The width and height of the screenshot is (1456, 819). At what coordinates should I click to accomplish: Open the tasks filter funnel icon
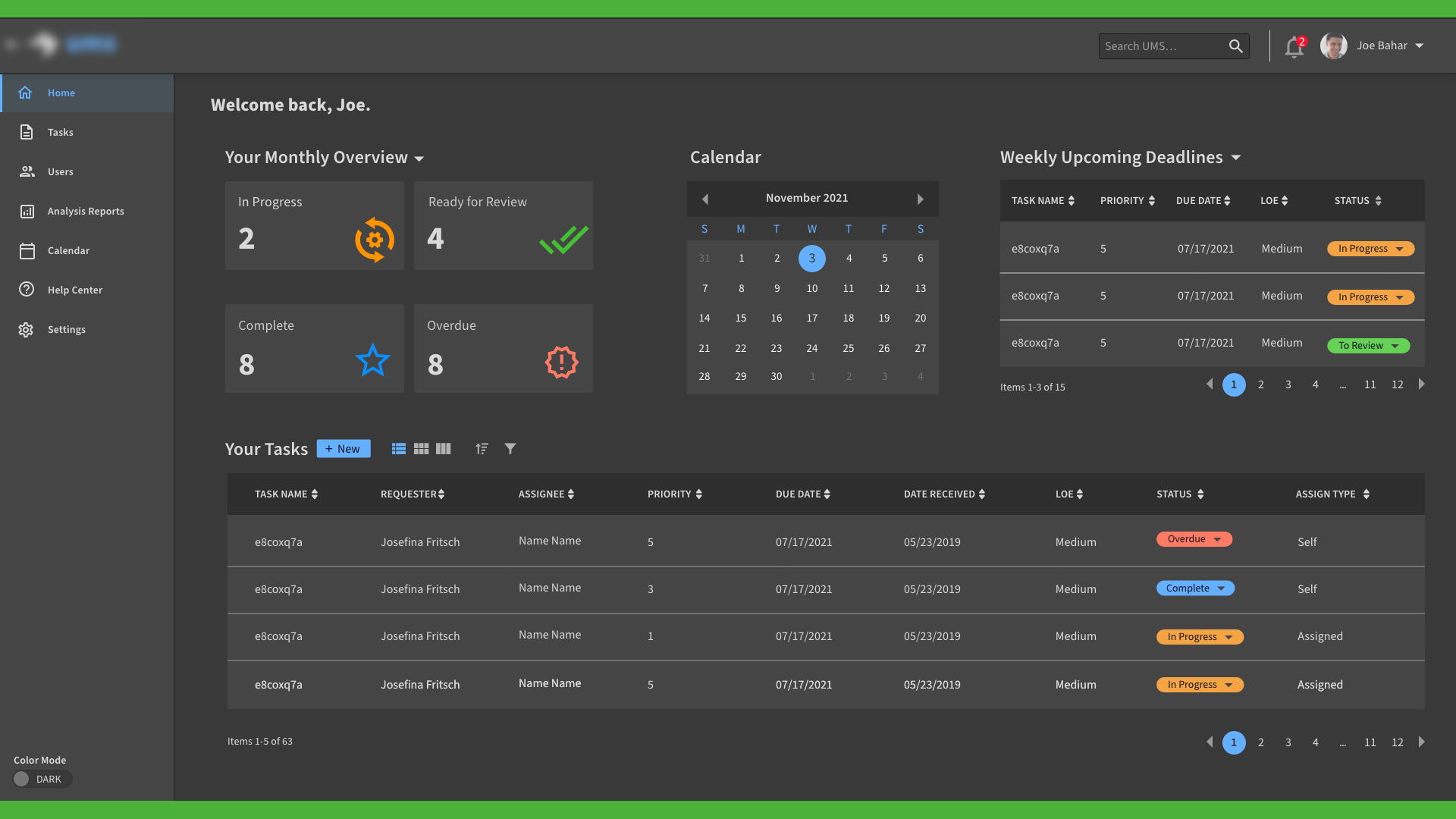510,449
